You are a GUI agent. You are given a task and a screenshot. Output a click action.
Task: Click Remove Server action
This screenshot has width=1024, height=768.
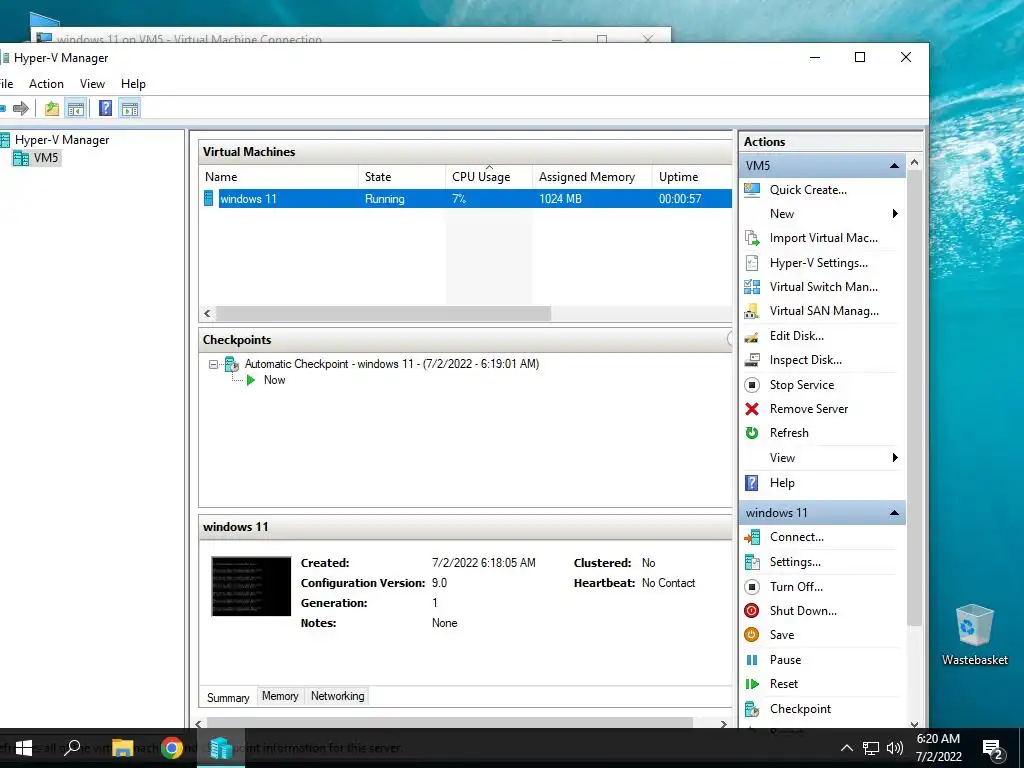click(808, 409)
